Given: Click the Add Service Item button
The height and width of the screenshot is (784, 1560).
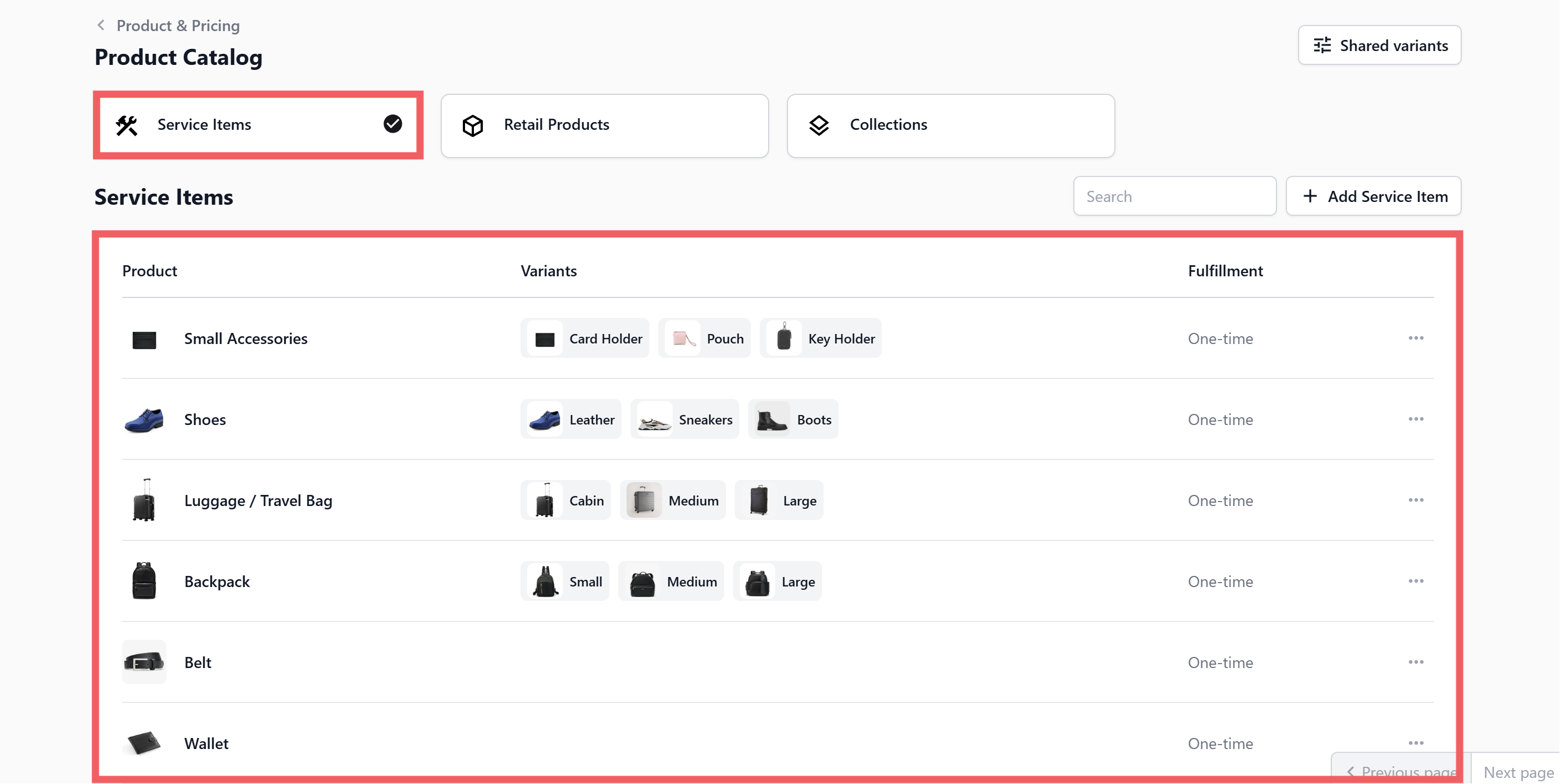Looking at the screenshot, I should point(1373,196).
